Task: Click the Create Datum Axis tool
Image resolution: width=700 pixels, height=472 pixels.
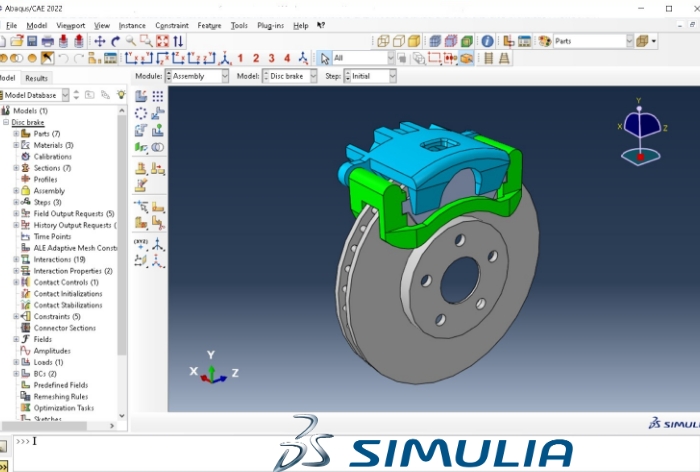Action: pyautogui.click(x=158, y=245)
